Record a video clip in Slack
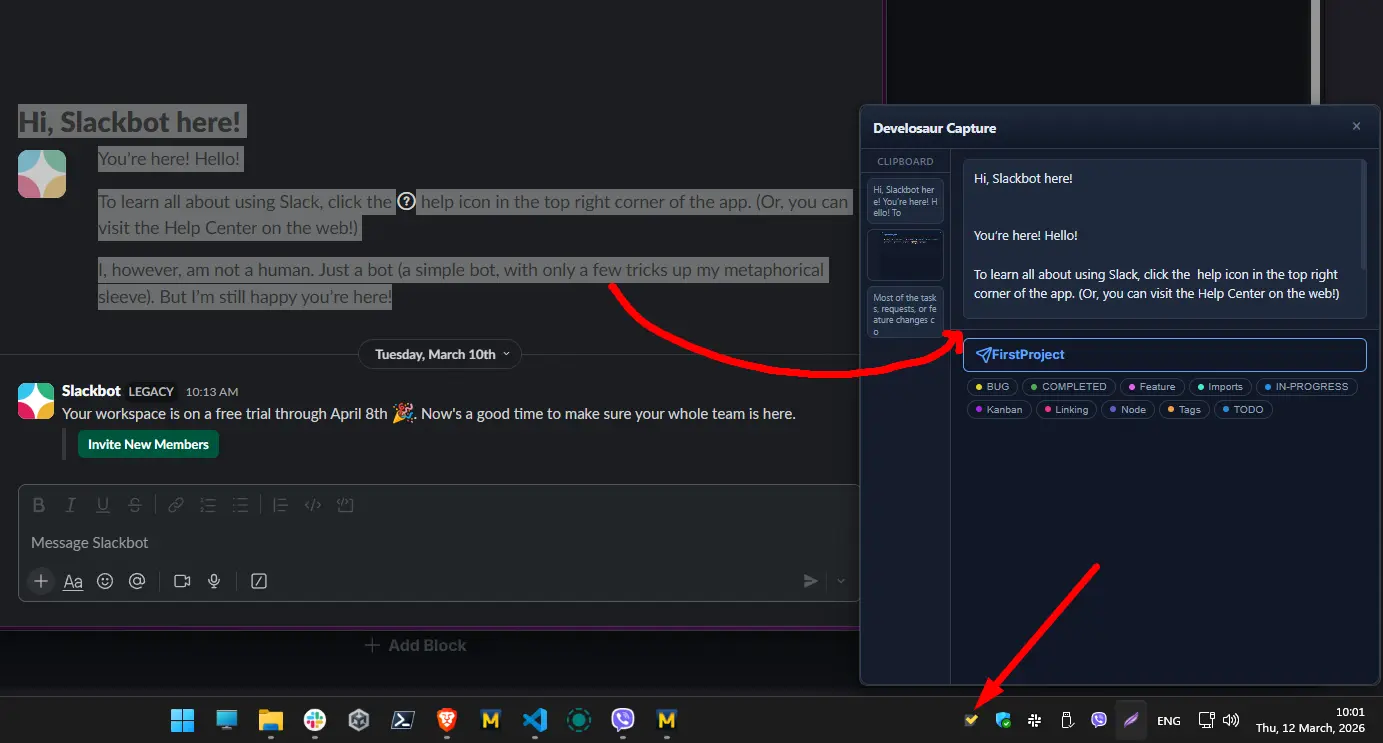The image size is (1383, 743). pos(182,581)
